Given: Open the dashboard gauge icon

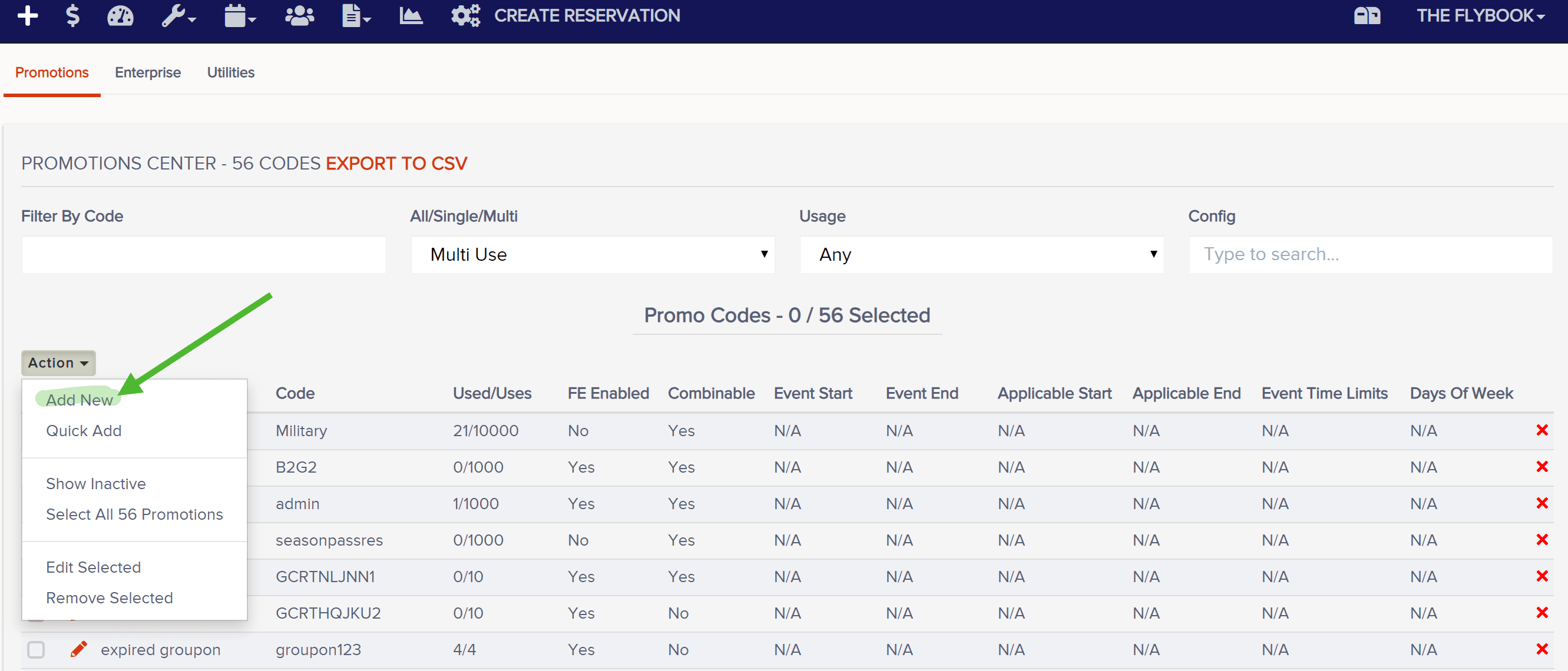Looking at the screenshot, I should pos(120,16).
